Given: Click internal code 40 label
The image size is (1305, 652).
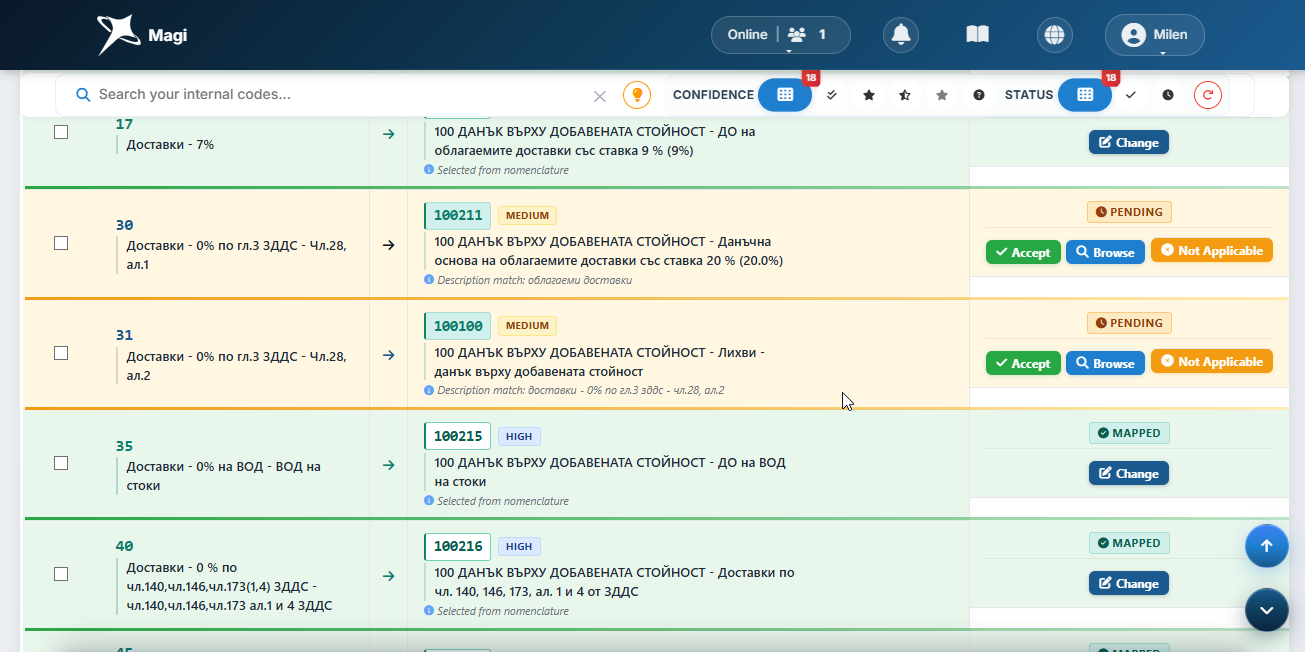Looking at the screenshot, I should 124,546.
